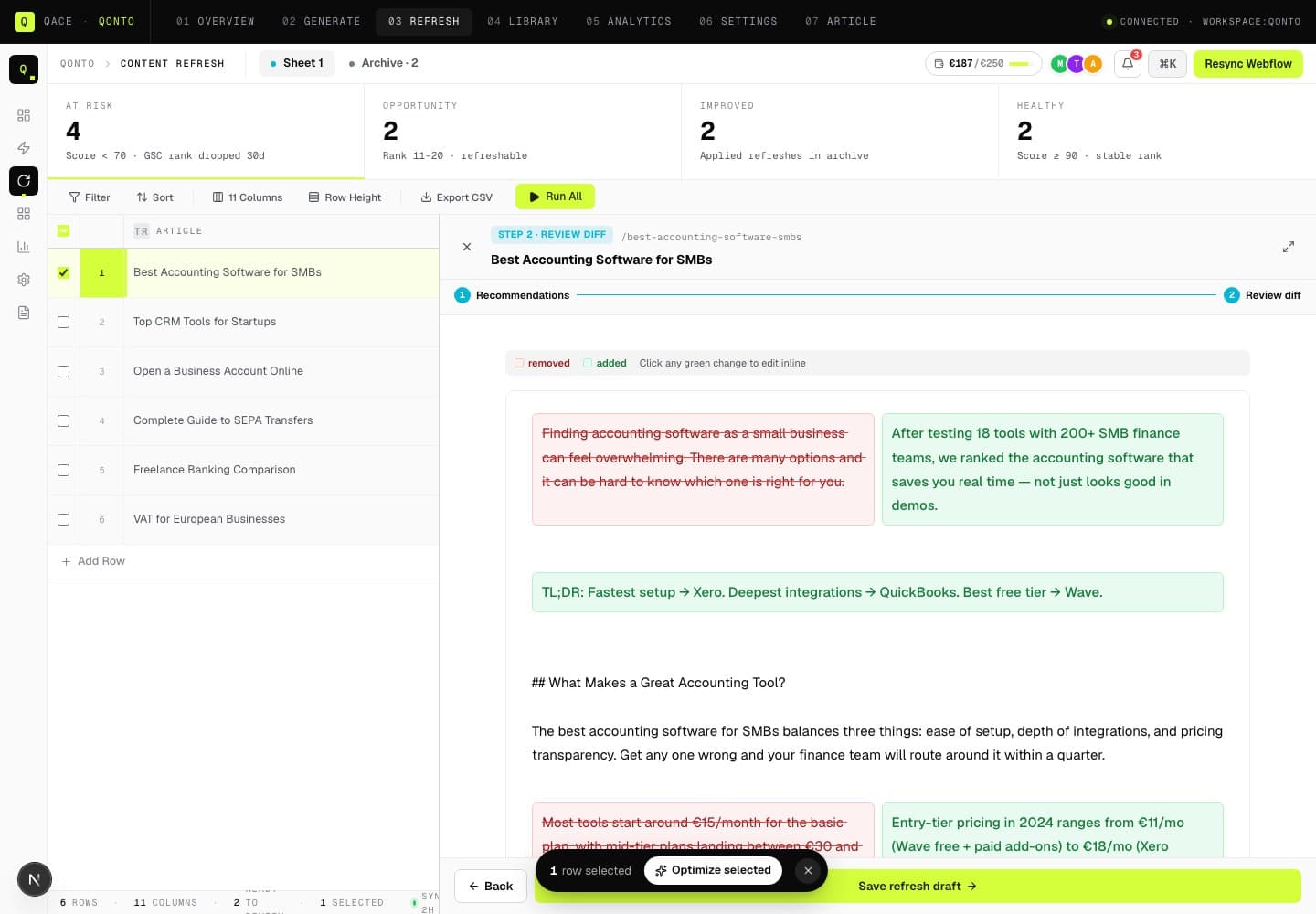Viewport: 1316px width, 914px height.
Task: Click the €187/€250 budget indicator
Action: pyautogui.click(x=983, y=64)
